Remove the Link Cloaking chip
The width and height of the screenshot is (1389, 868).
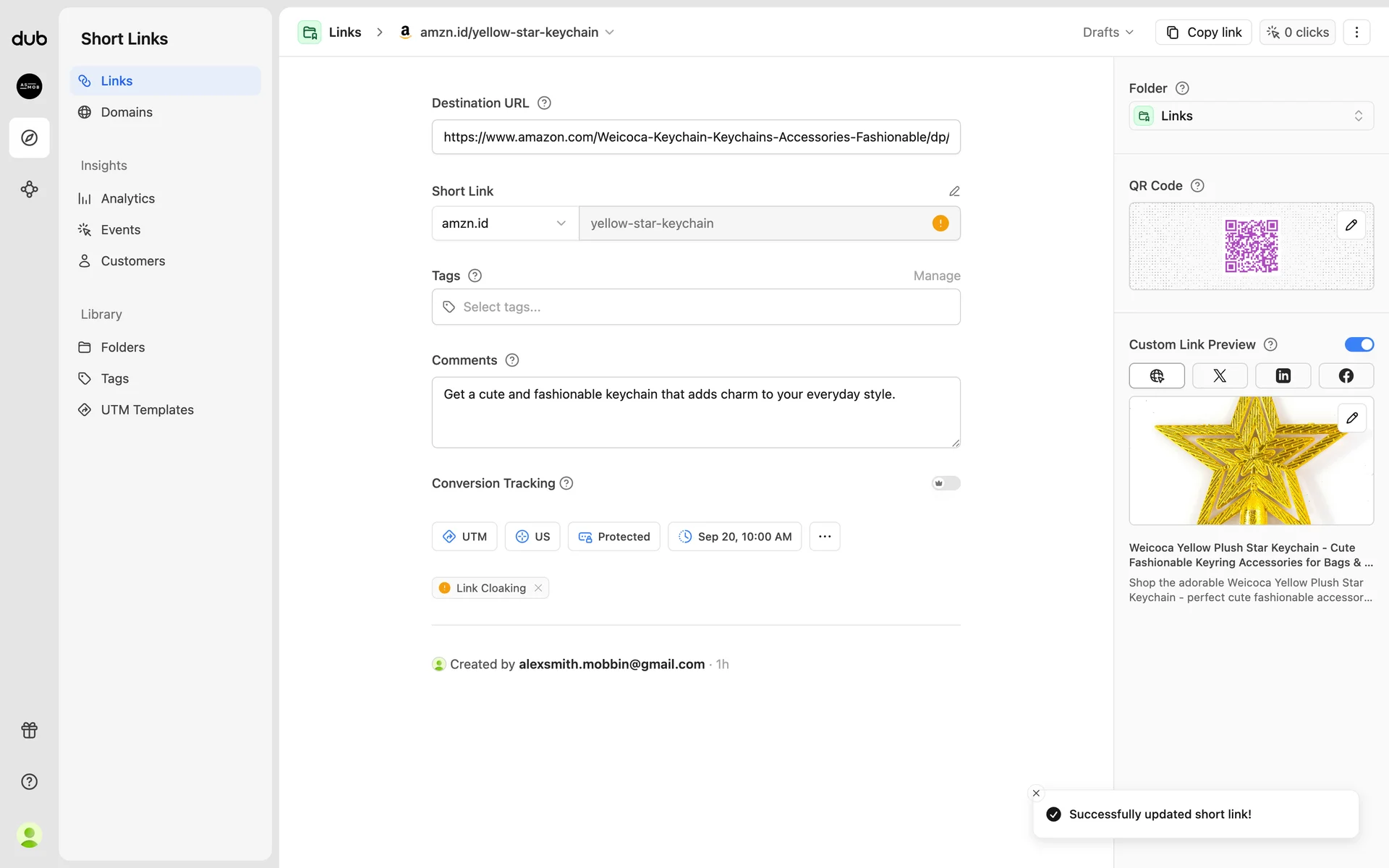coord(538,588)
